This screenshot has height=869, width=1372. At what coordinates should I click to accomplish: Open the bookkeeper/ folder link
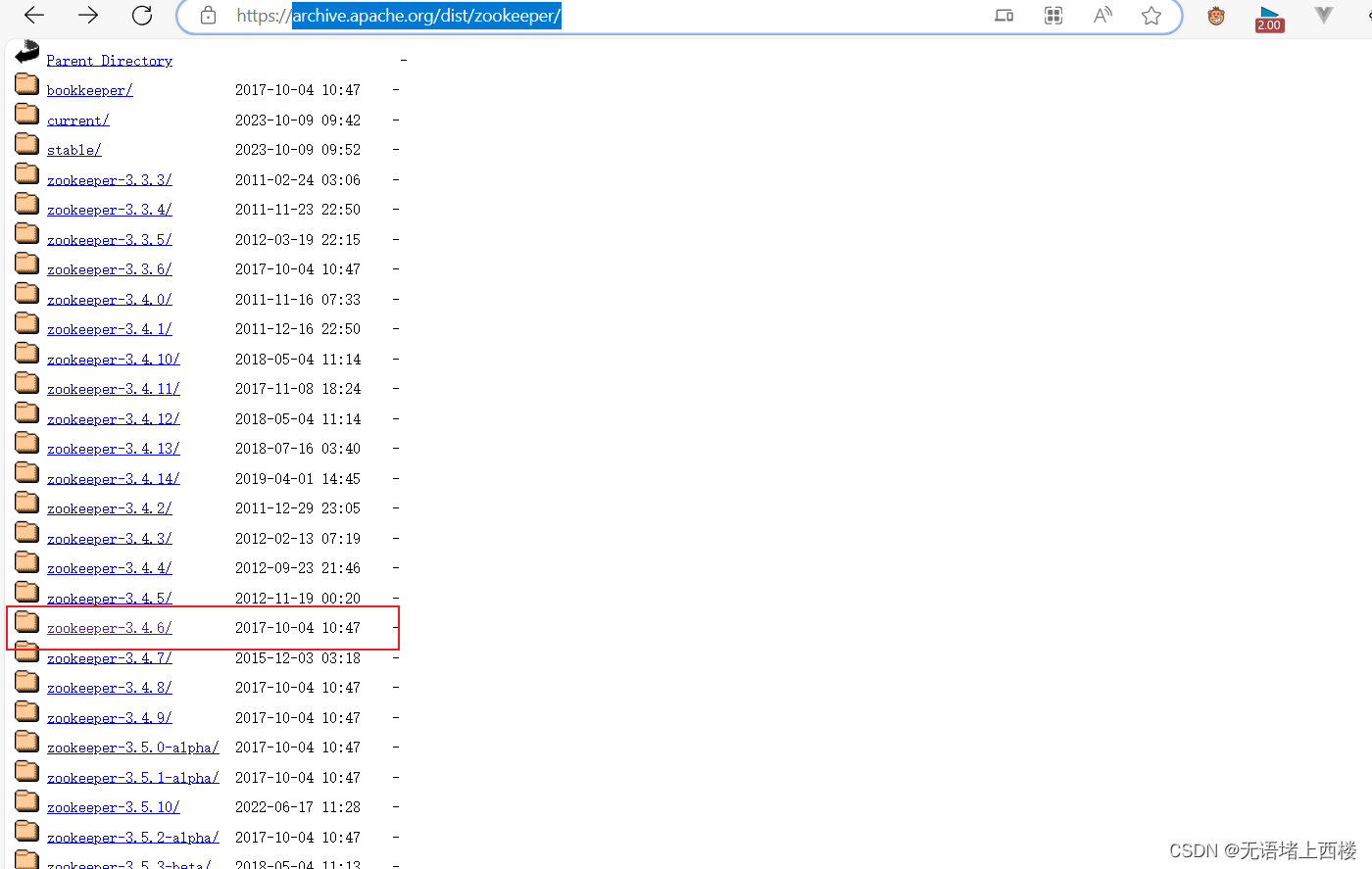(90, 90)
